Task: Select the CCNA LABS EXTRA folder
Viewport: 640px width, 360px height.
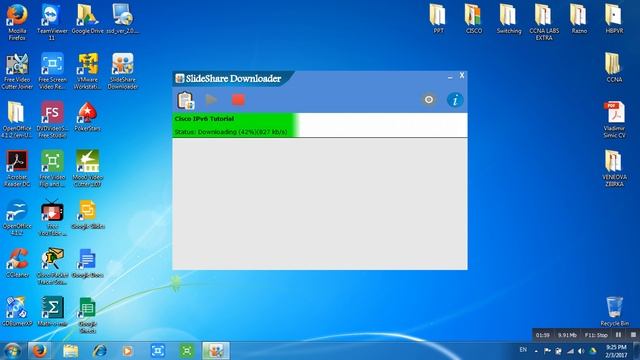Action: pos(544,22)
